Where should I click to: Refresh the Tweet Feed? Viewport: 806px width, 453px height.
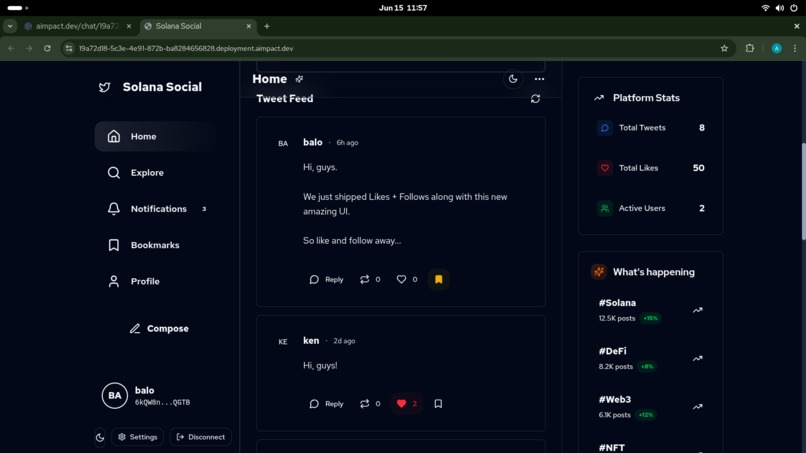535,99
